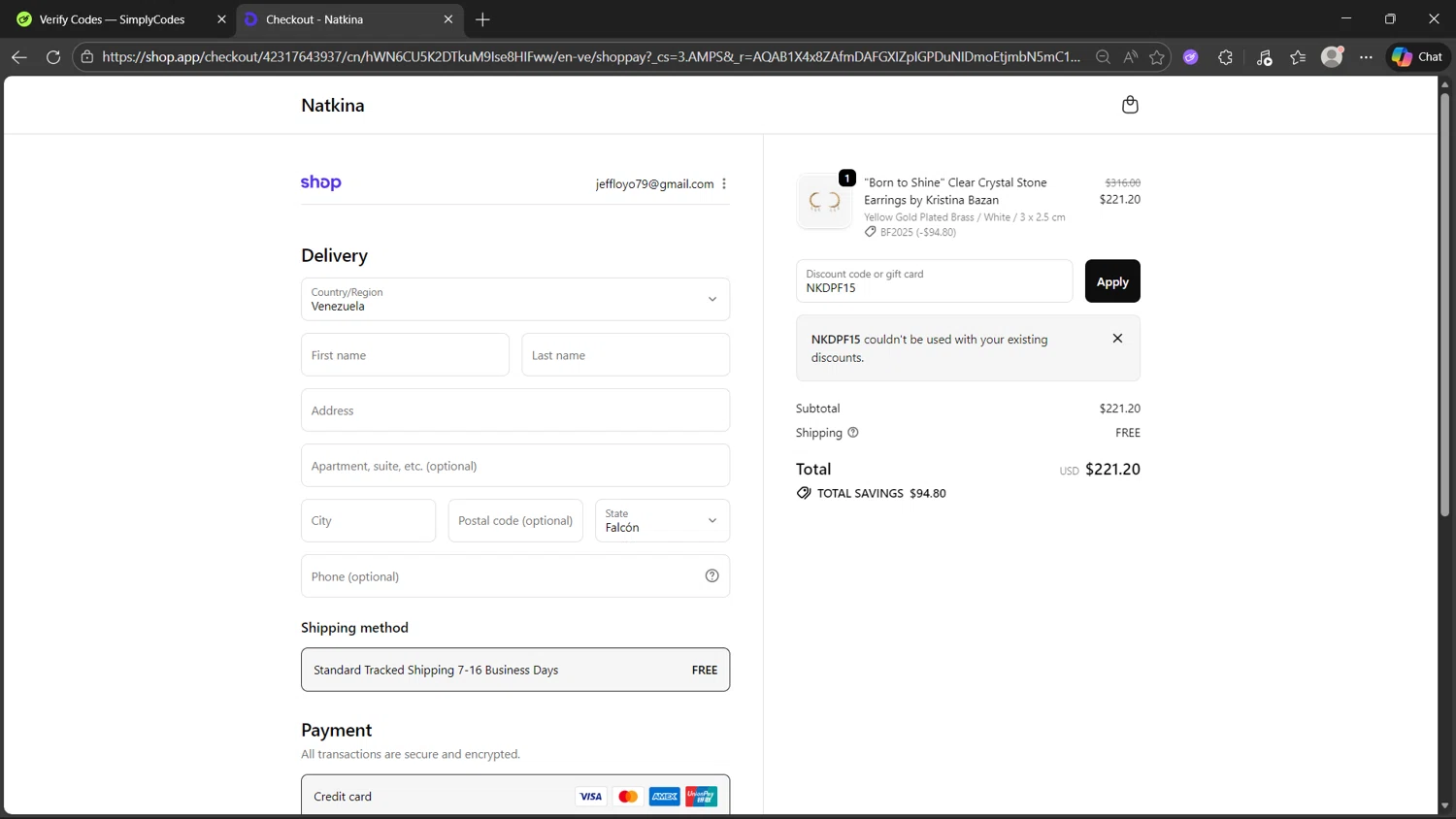Focus the First name field

(405, 354)
